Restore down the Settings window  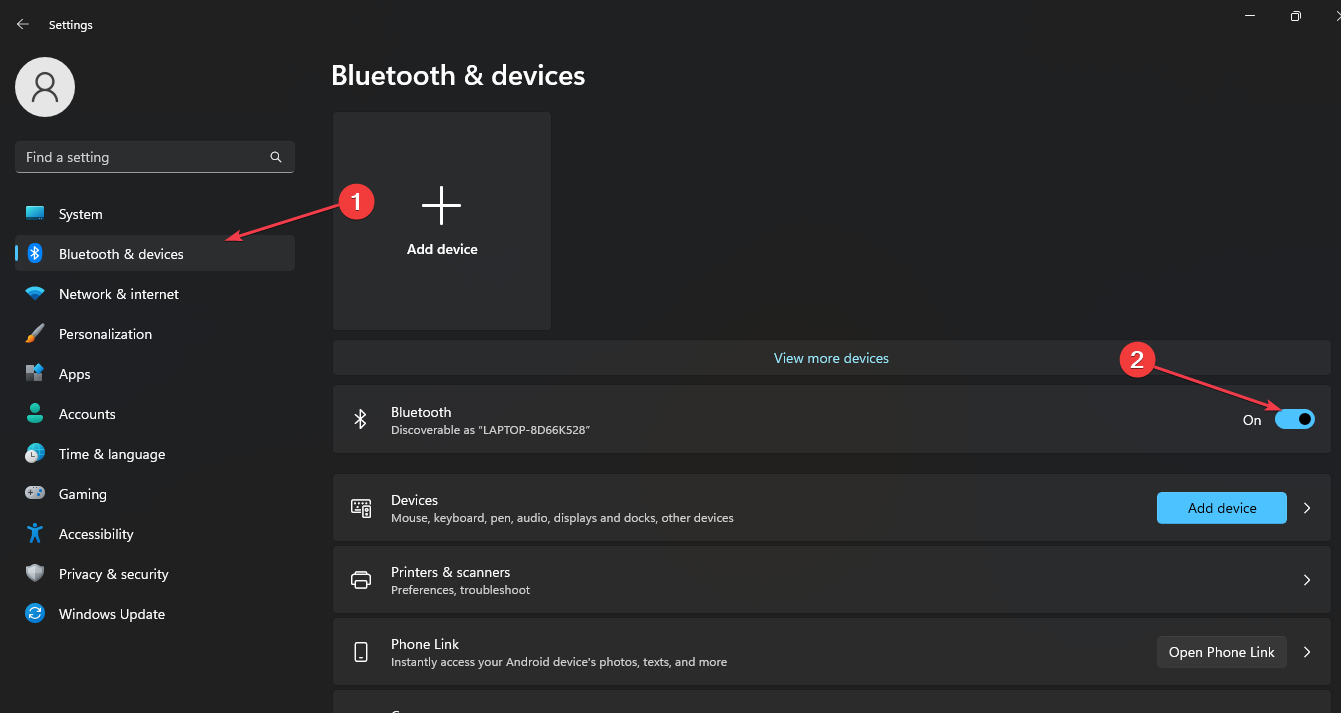click(1296, 16)
